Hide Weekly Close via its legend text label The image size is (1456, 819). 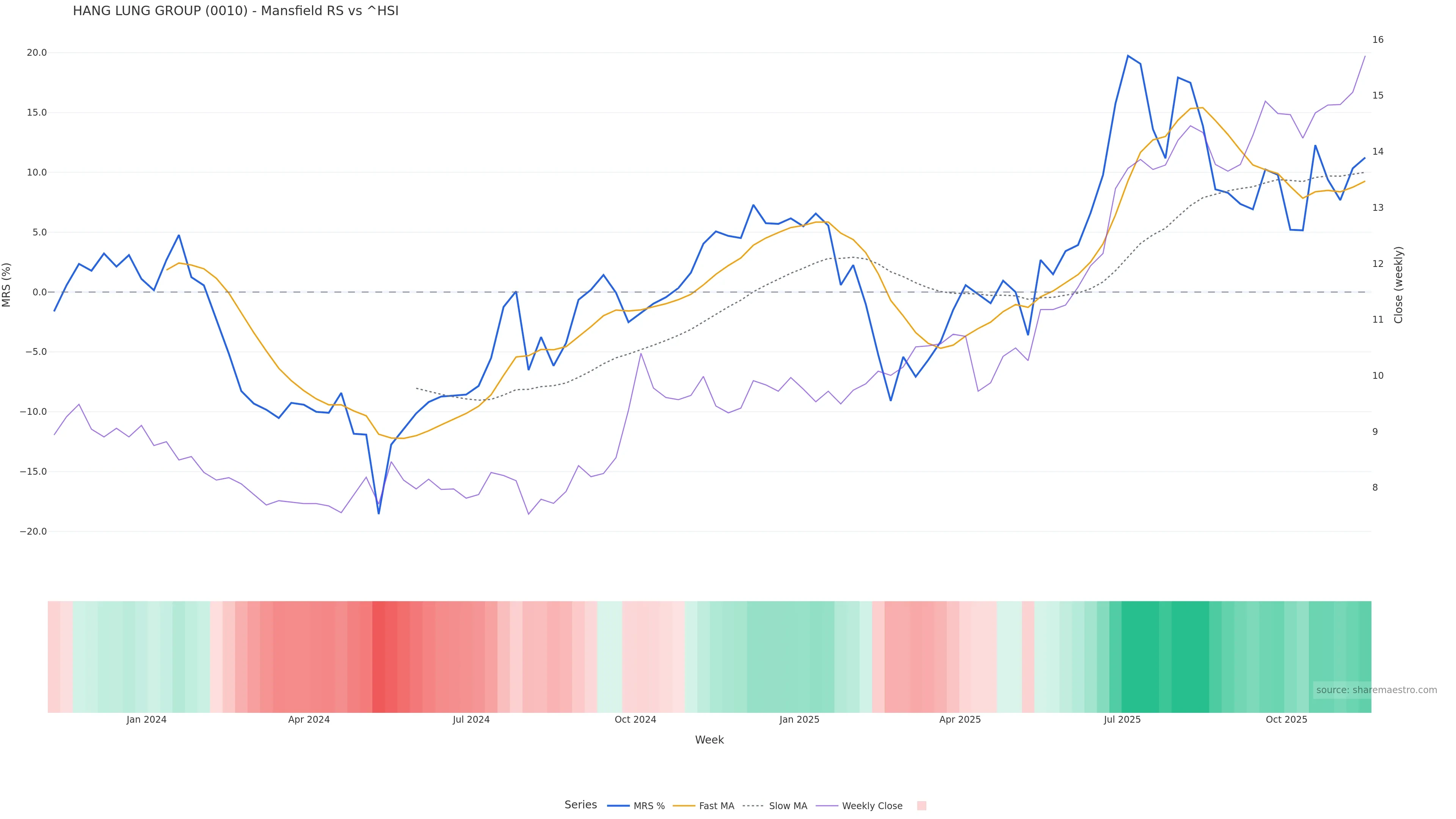pos(872,806)
